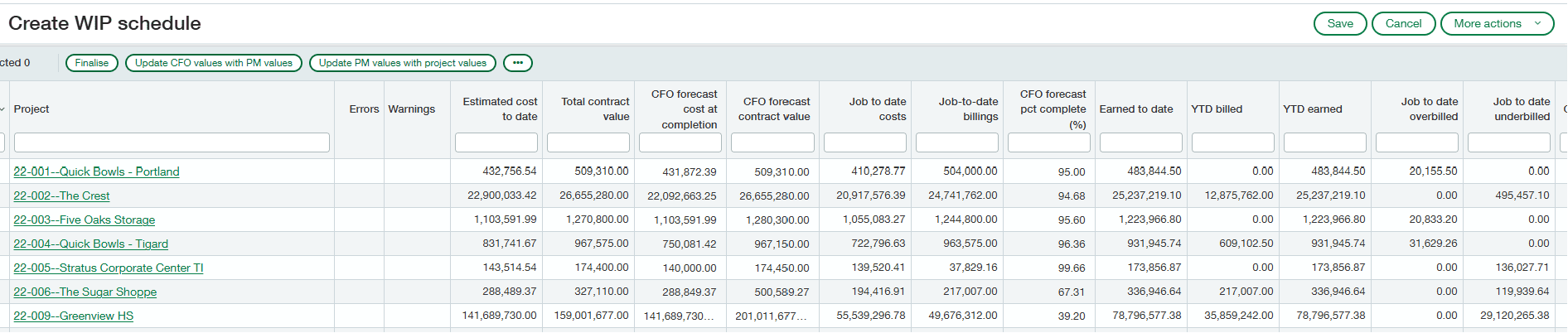Sort by YTD earned column header

tap(1313, 109)
